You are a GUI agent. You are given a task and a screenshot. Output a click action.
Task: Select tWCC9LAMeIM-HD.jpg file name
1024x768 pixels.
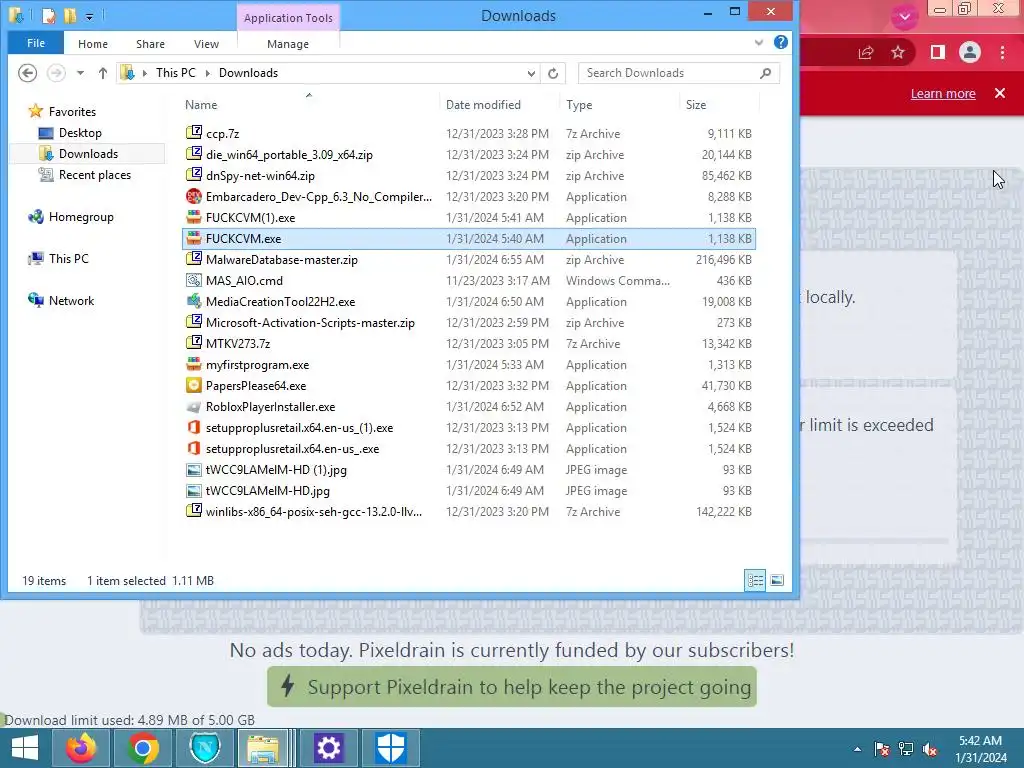click(x=268, y=490)
